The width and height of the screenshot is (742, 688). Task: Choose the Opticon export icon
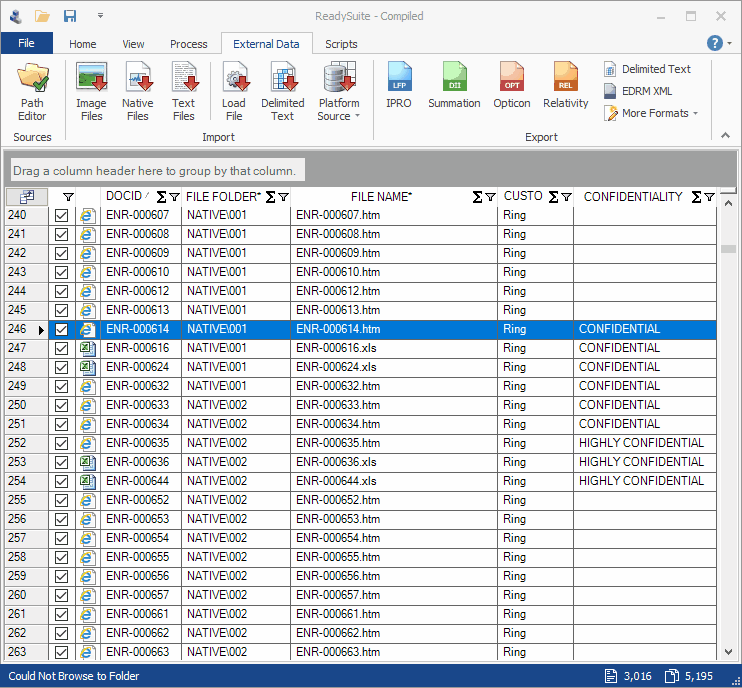pos(511,86)
